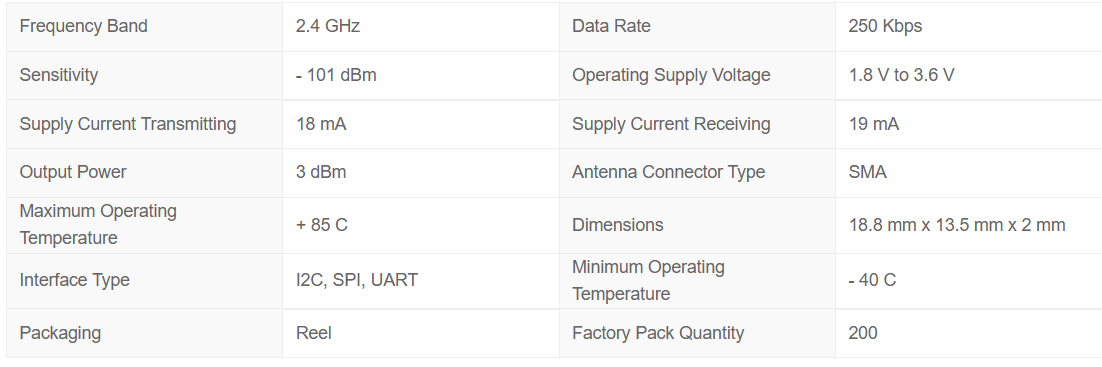Select Factory Pack Quantity value 200
This screenshot has height=367, width=1102.
(862, 333)
